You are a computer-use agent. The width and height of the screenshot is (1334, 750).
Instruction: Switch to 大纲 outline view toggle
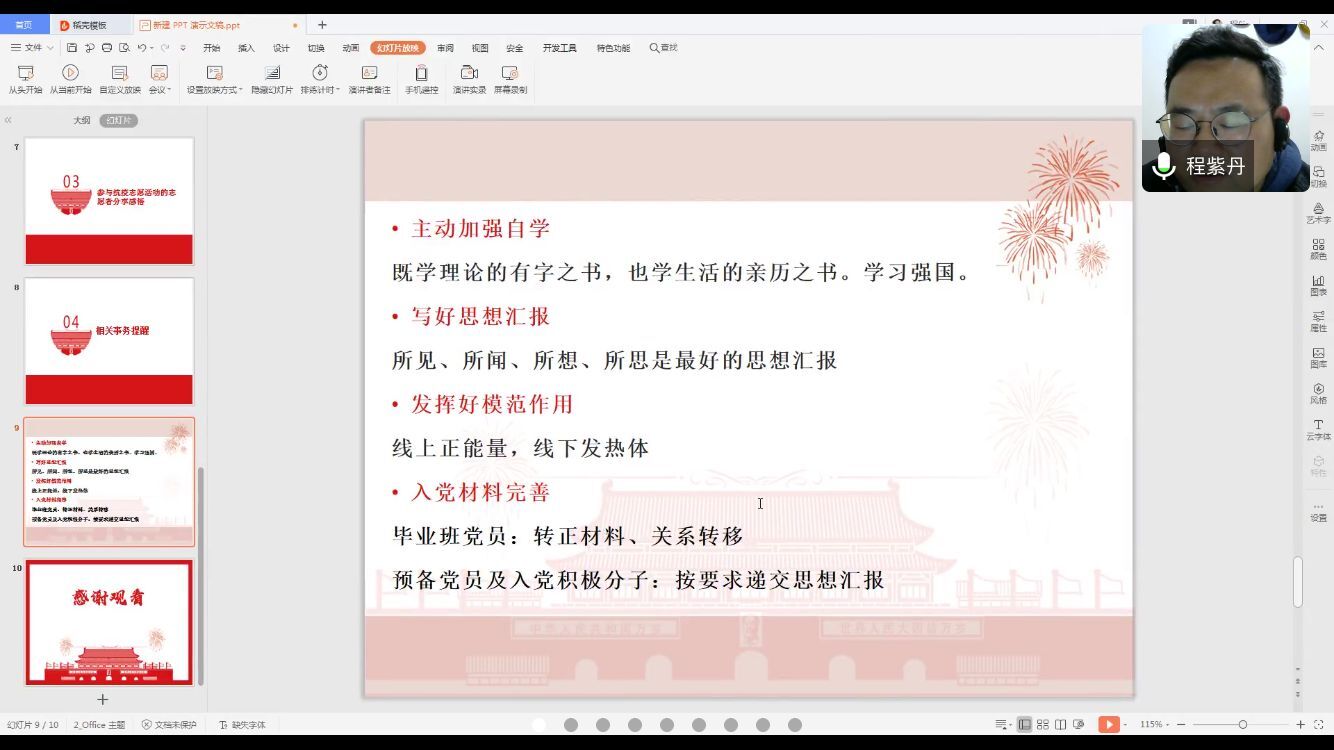[x=81, y=120]
